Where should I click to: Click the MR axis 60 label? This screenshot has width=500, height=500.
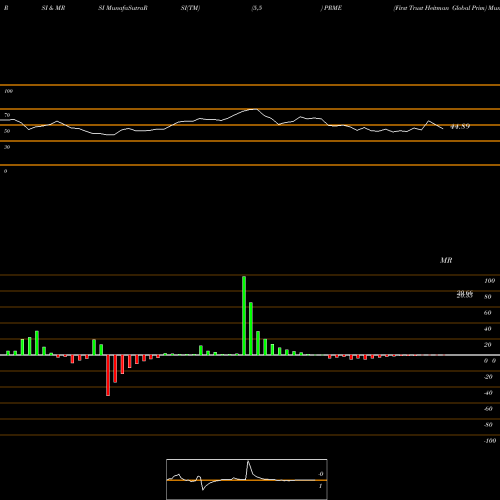pyautogui.click(x=488, y=313)
